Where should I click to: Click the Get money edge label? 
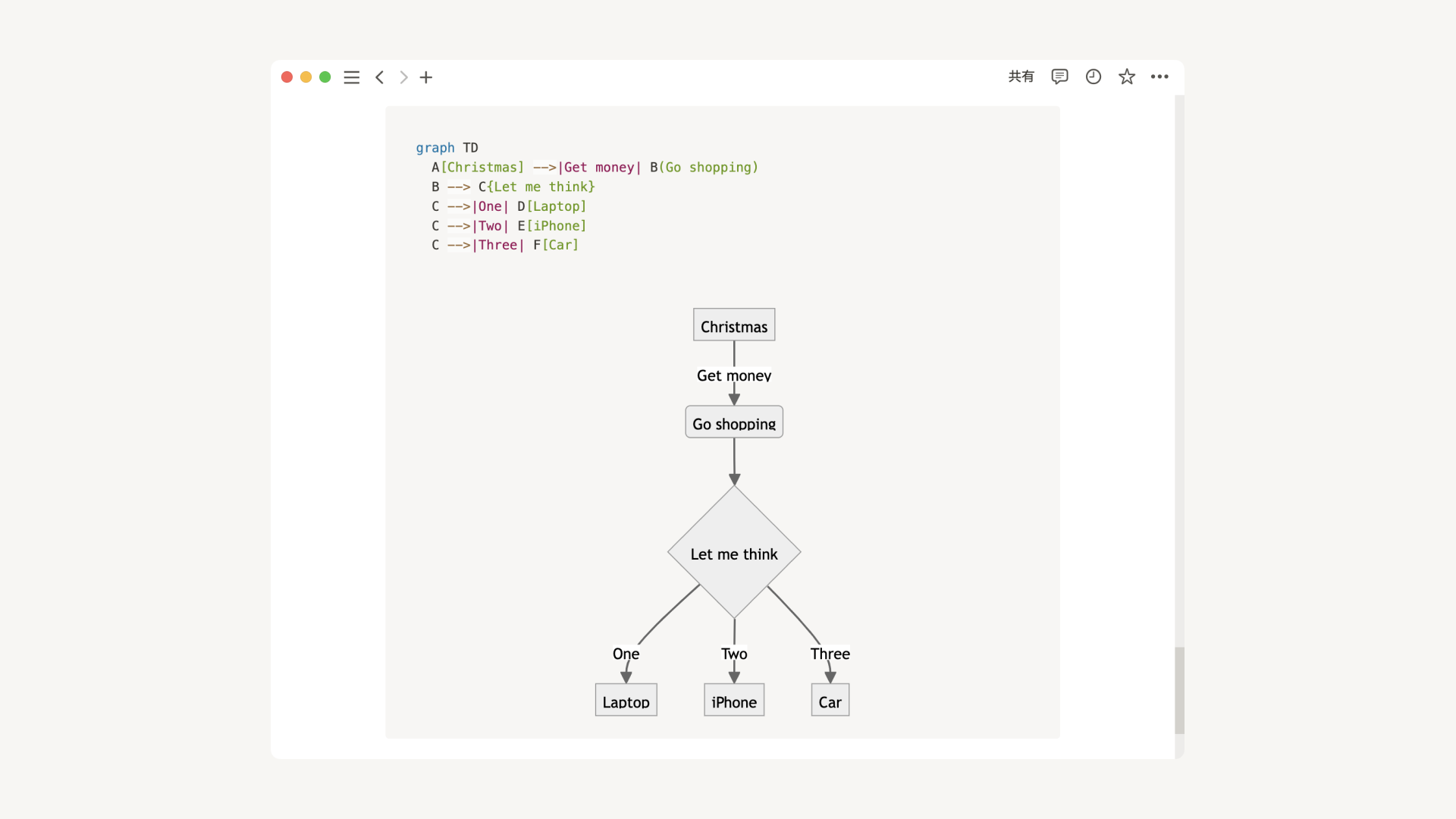coord(733,375)
